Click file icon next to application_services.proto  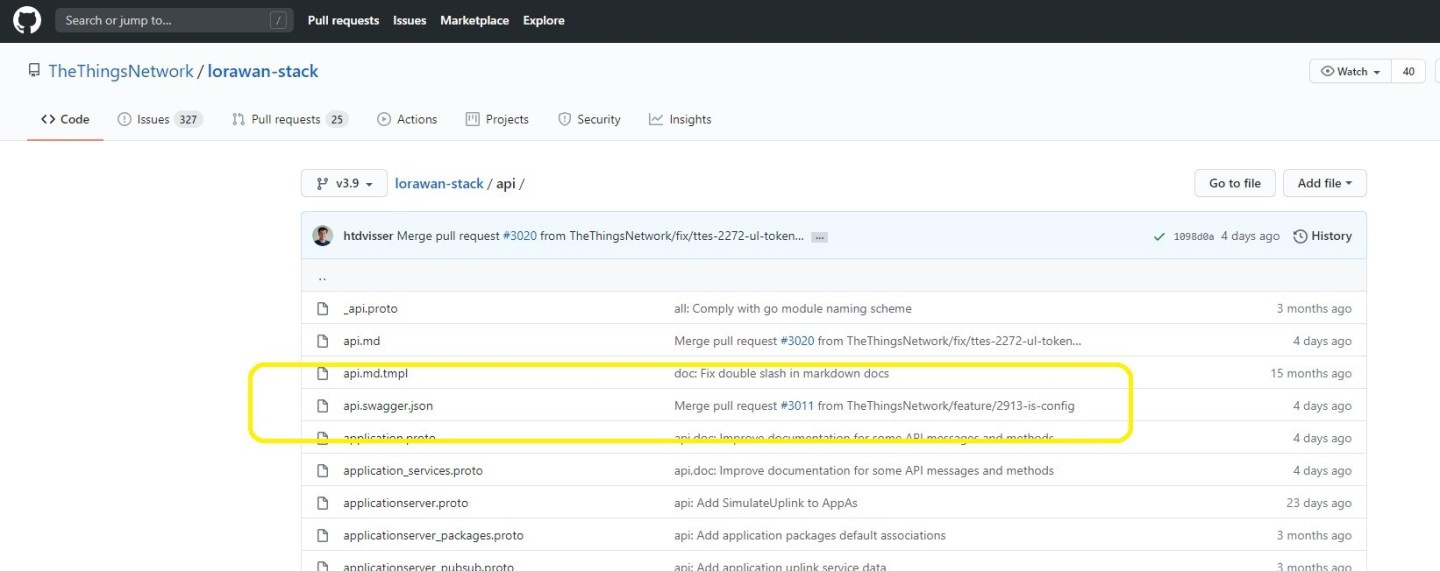tap(323, 470)
